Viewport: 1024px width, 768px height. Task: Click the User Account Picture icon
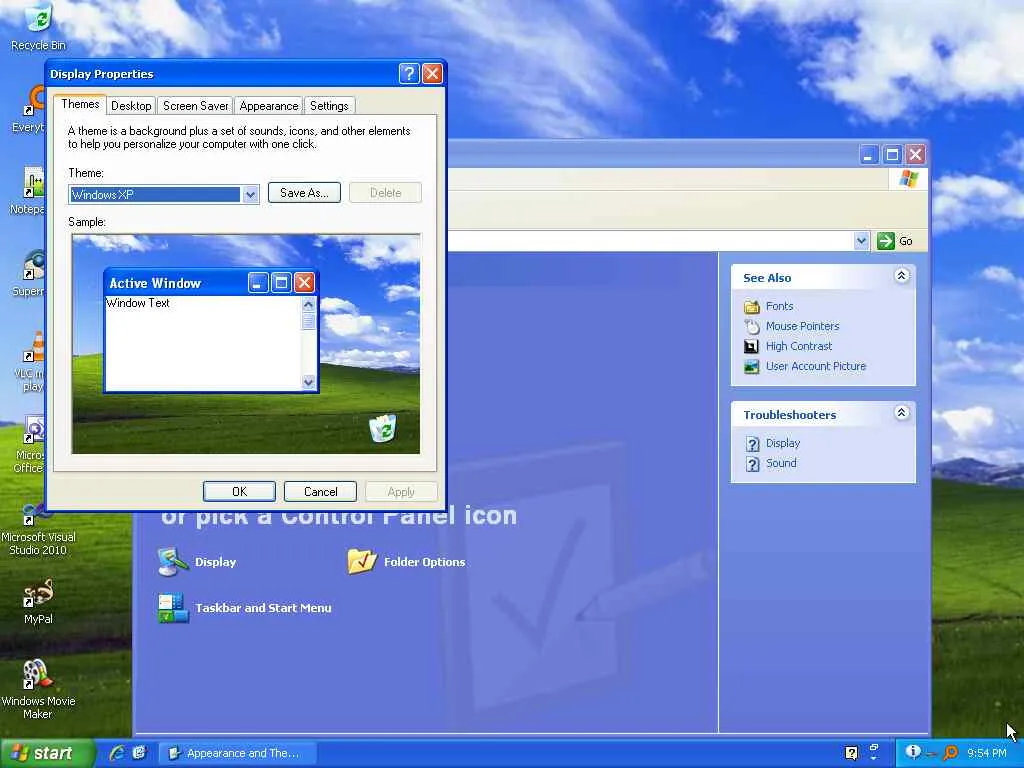click(x=752, y=366)
